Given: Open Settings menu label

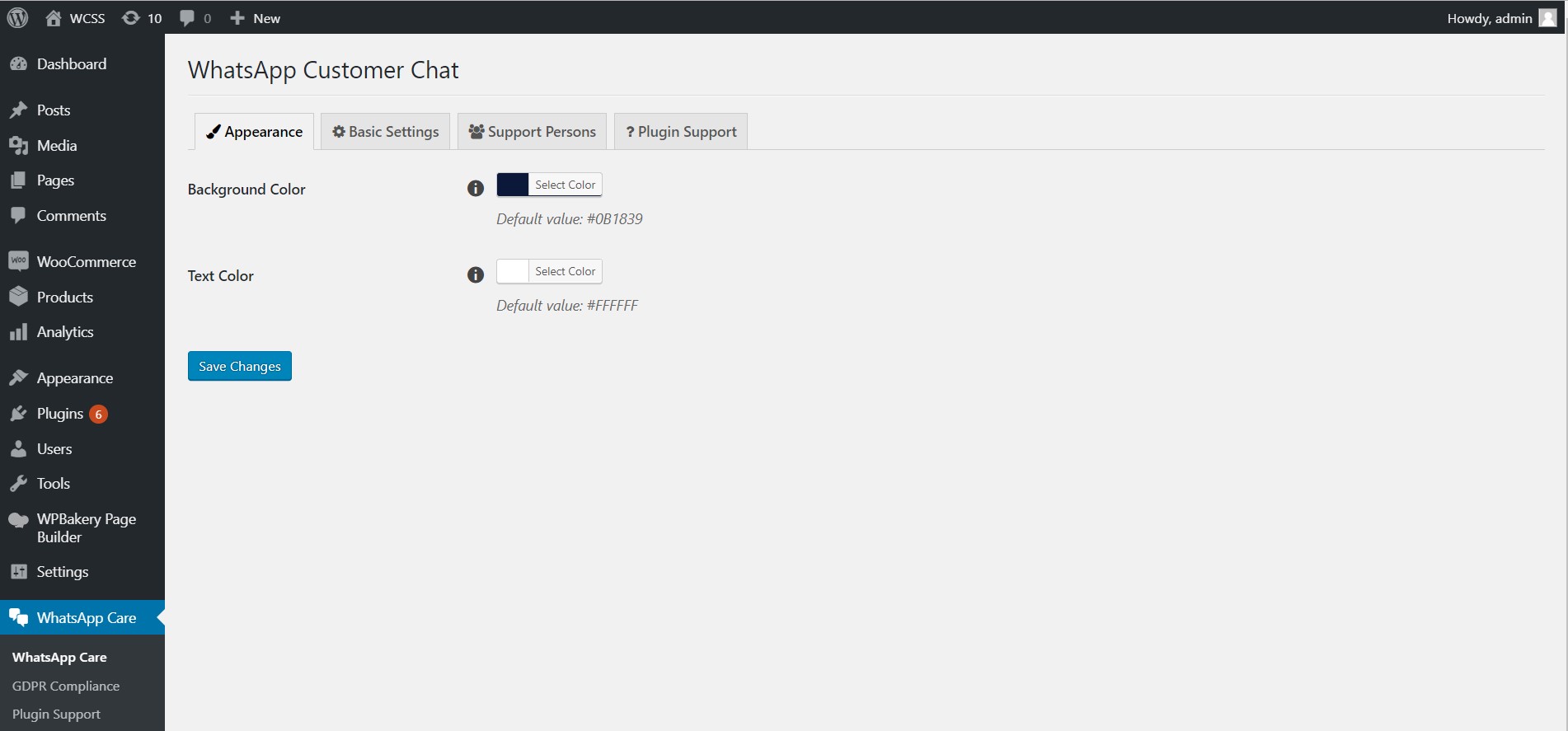Looking at the screenshot, I should point(63,572).
